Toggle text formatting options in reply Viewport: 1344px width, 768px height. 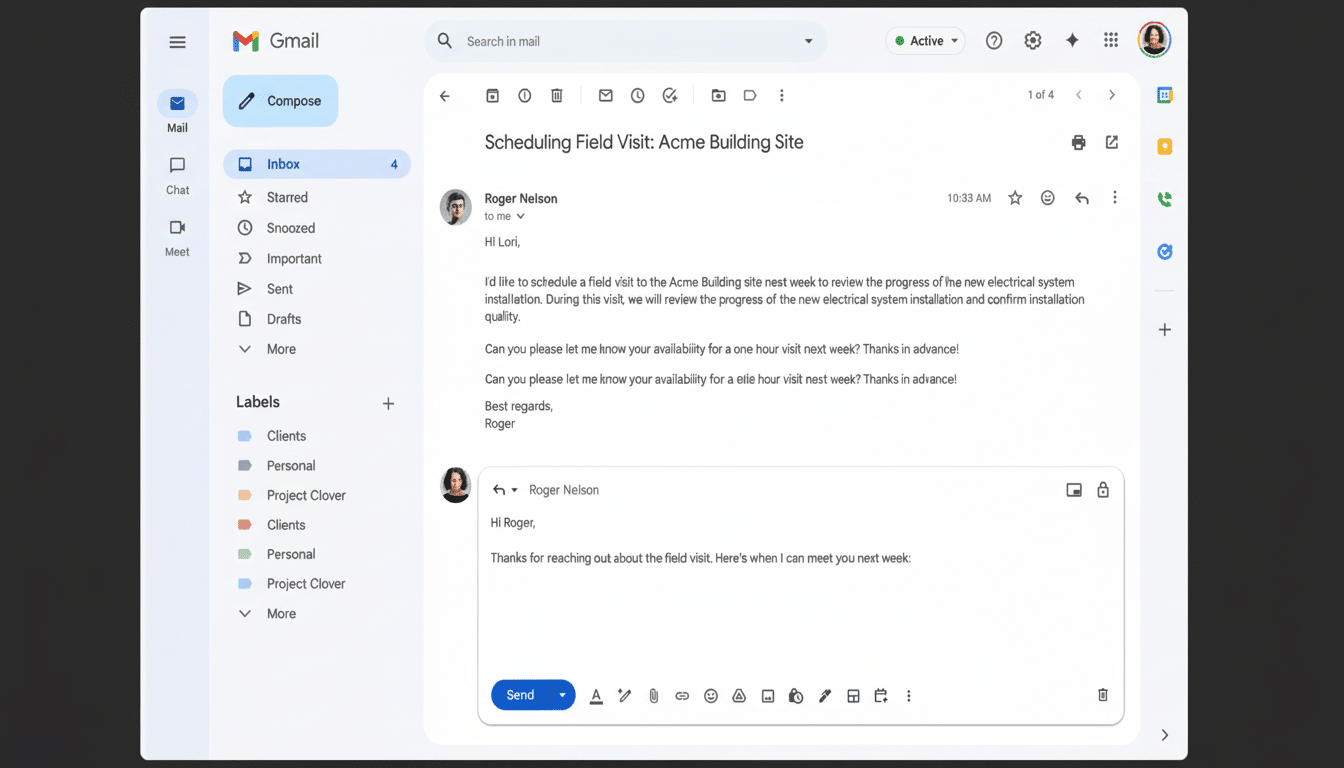tap(596, 695)
